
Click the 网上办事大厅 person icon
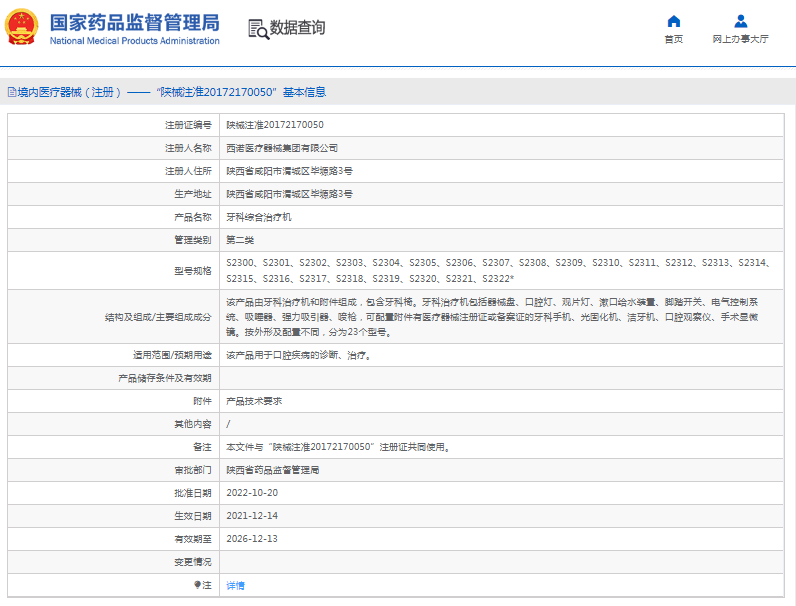coord(740,21)
